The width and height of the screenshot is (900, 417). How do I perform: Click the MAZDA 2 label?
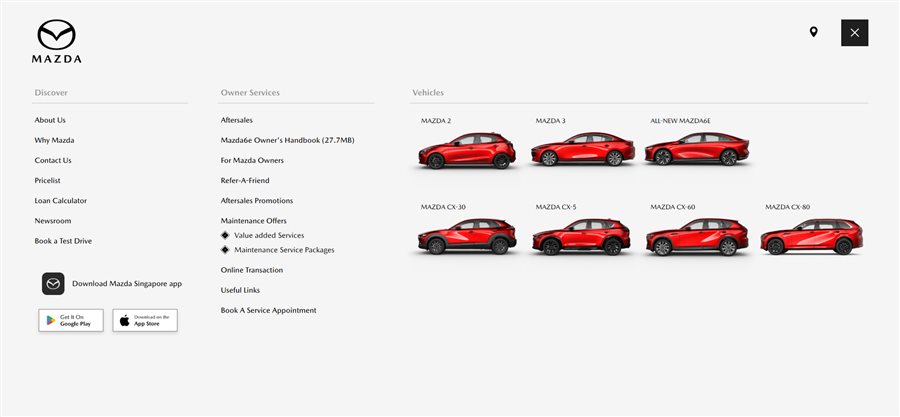[x=436, y=121]
